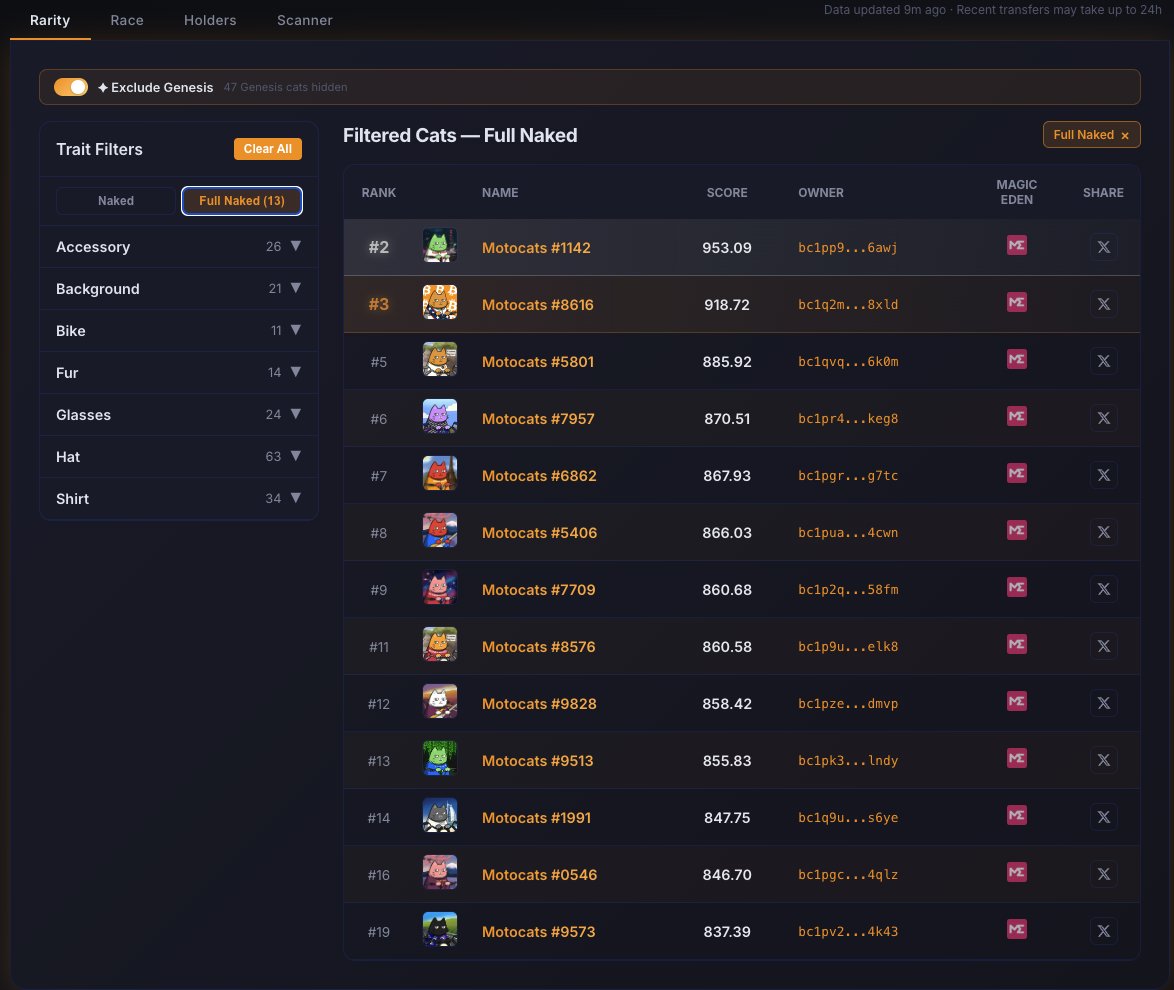Open owner address bc1pv2...4k43

tap(848, 932)
